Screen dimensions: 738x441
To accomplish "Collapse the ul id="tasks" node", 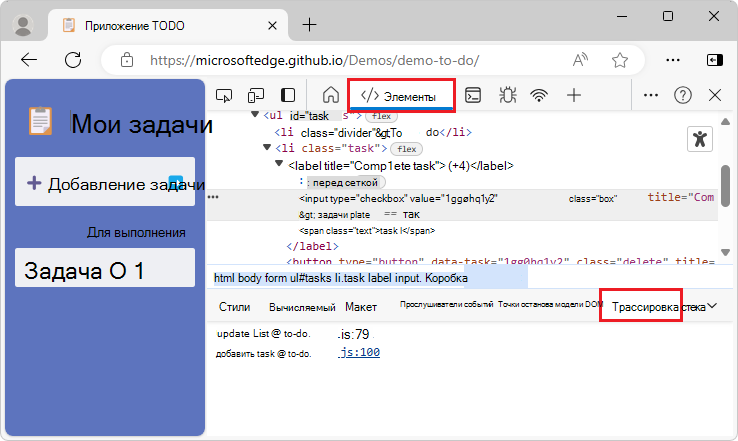I will [255, 114].
